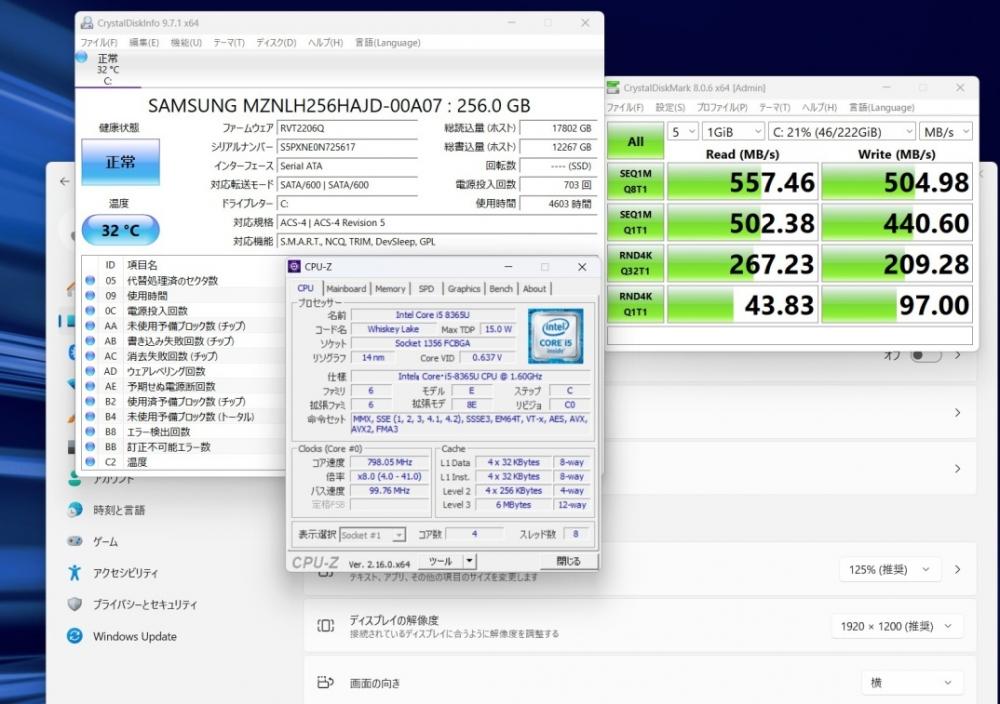
Task: Click the status dot for row B8
Action: click(x=90, y=432)
